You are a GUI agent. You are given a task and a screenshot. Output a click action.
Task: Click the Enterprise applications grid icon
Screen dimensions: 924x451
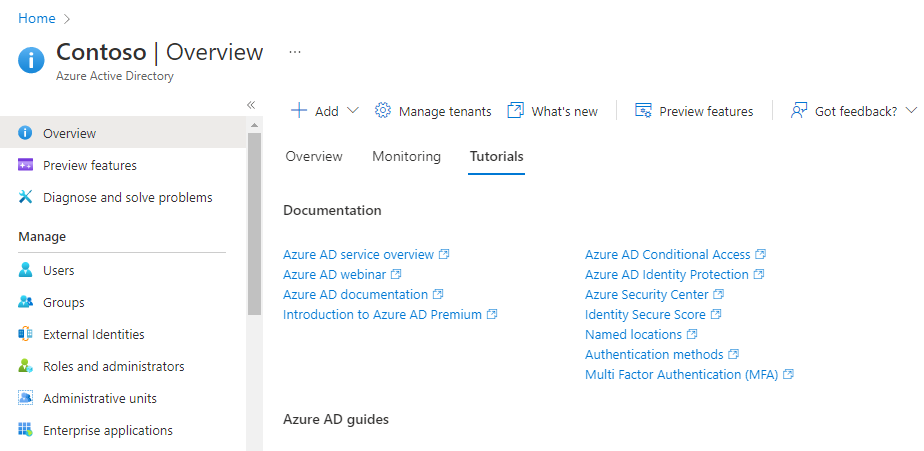26,431
